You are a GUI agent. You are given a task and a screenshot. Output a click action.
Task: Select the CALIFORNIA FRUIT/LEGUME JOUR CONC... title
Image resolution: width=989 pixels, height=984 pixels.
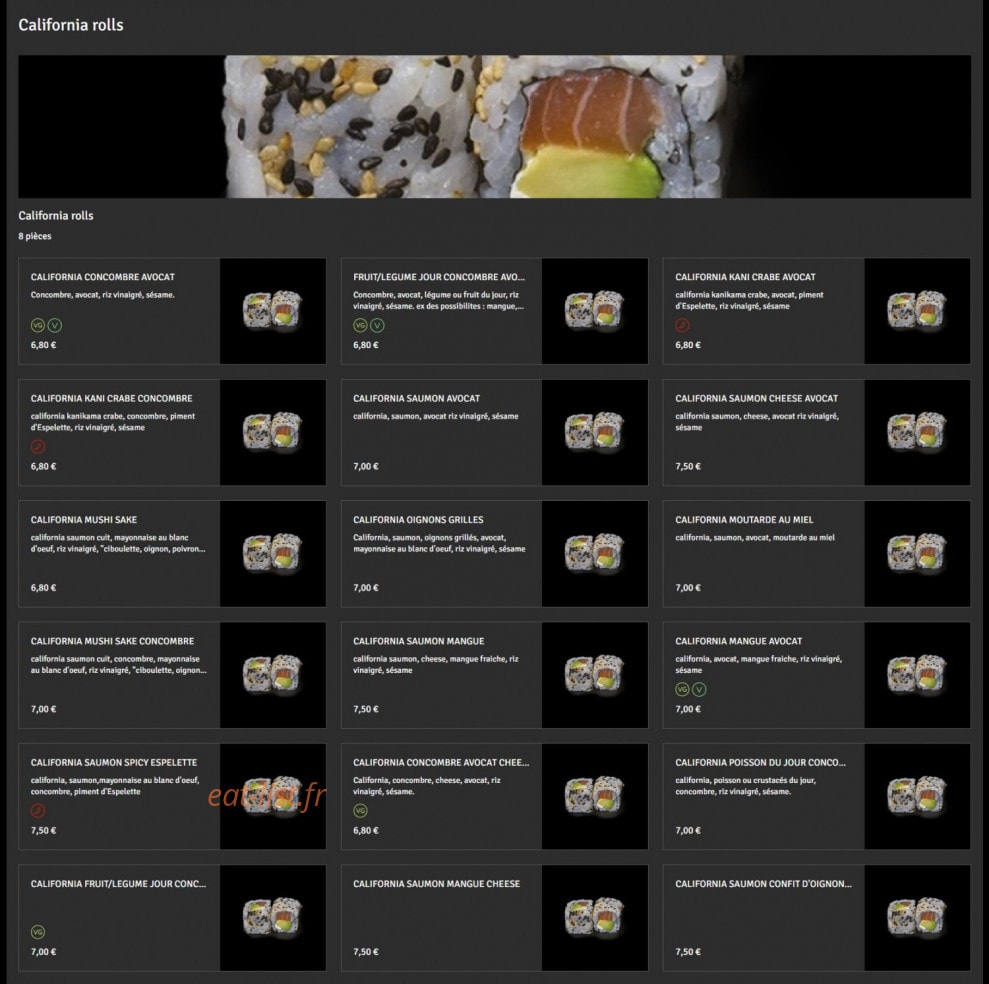119,884
